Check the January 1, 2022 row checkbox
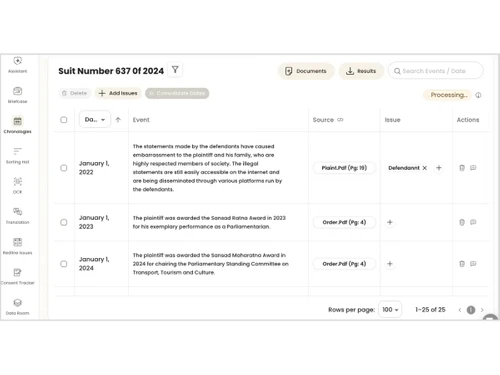 [64, 168]
